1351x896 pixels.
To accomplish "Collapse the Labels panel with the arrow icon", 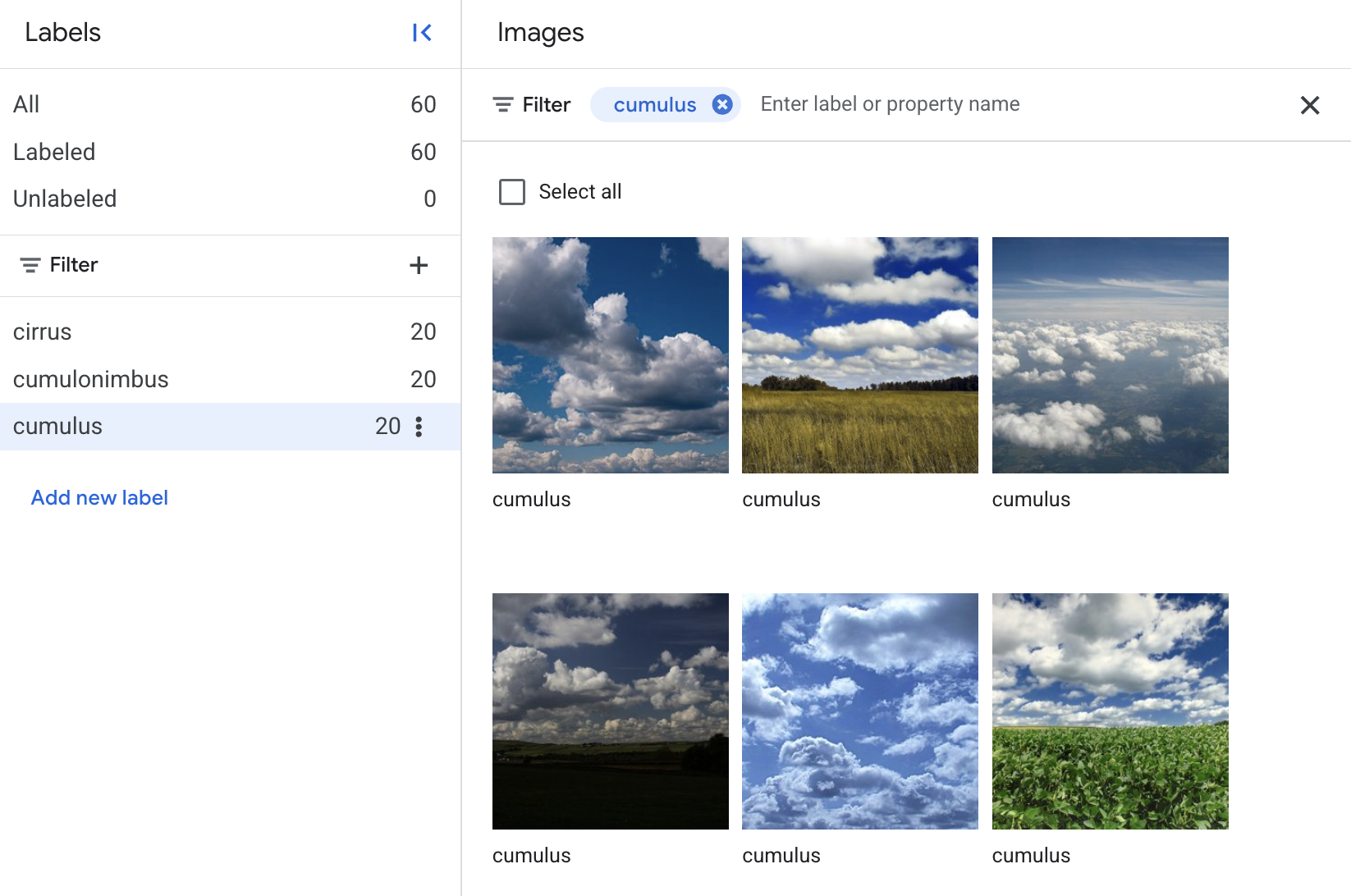I will [422, 33].
